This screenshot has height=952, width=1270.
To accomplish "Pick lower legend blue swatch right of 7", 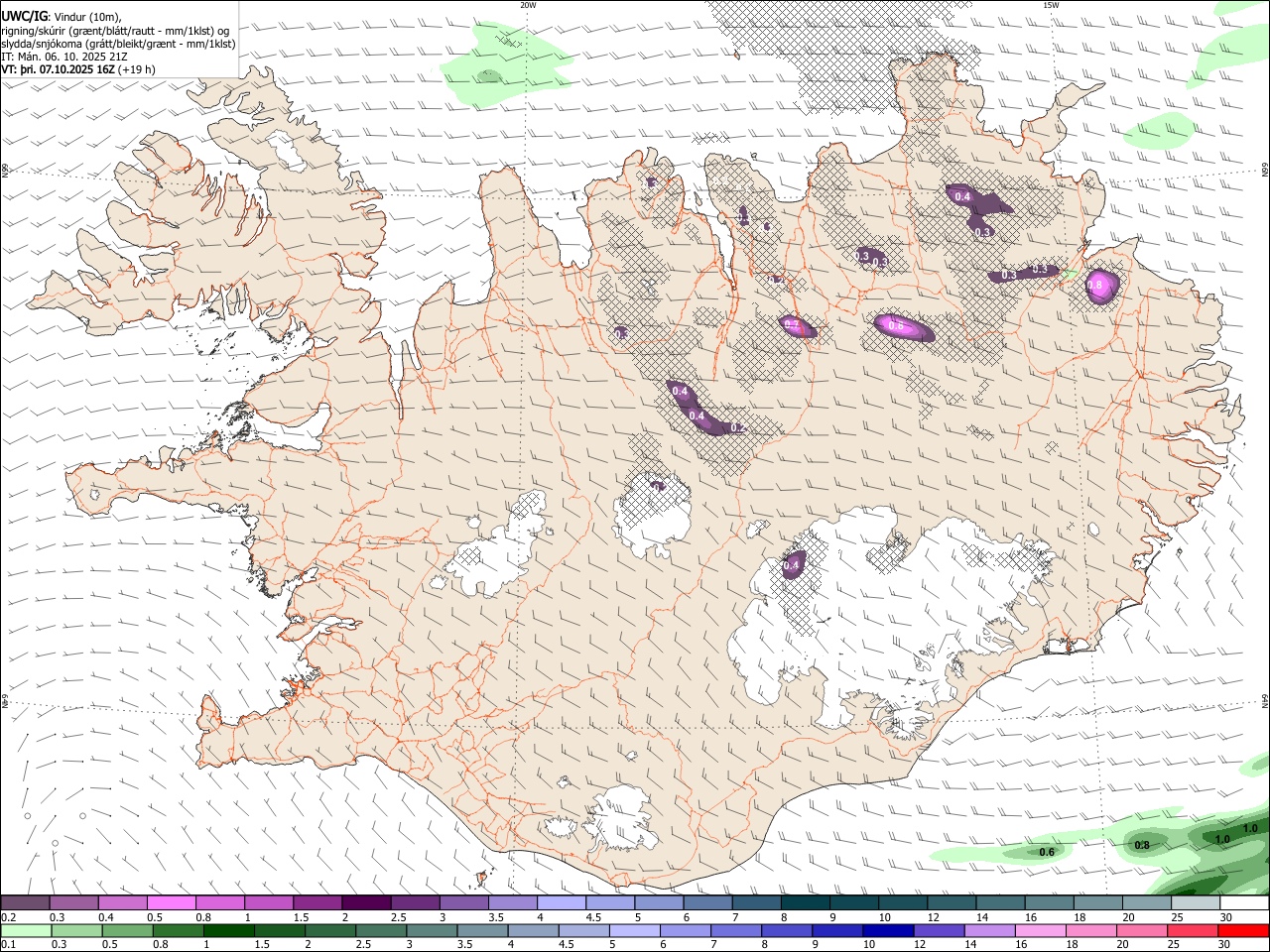I will click(x=735, y=931).
